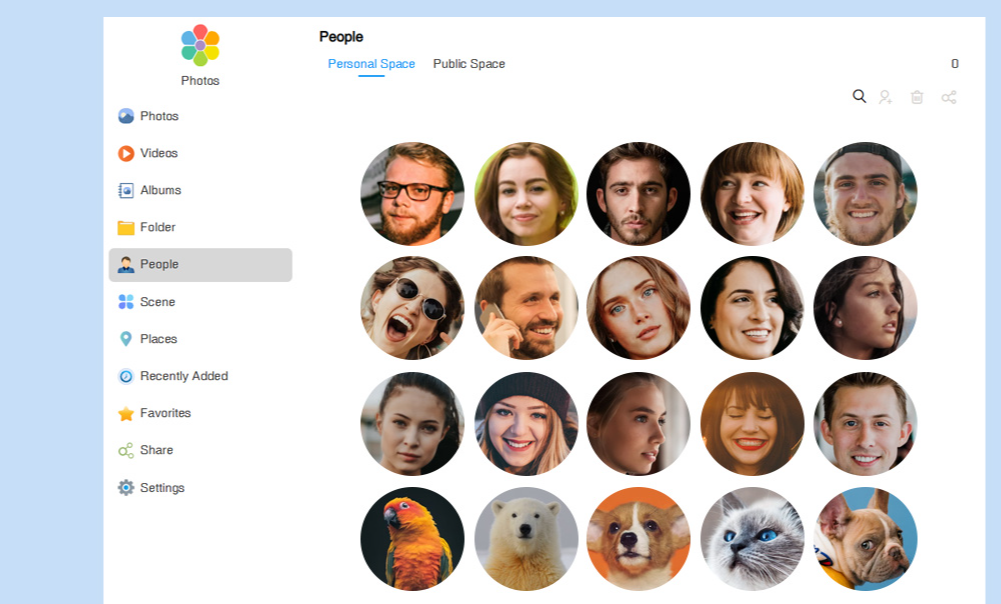This screenshot has width=1001, height=604.
Task: Open the woman with sunglasses thumbnail
Action: coord(412,308)
